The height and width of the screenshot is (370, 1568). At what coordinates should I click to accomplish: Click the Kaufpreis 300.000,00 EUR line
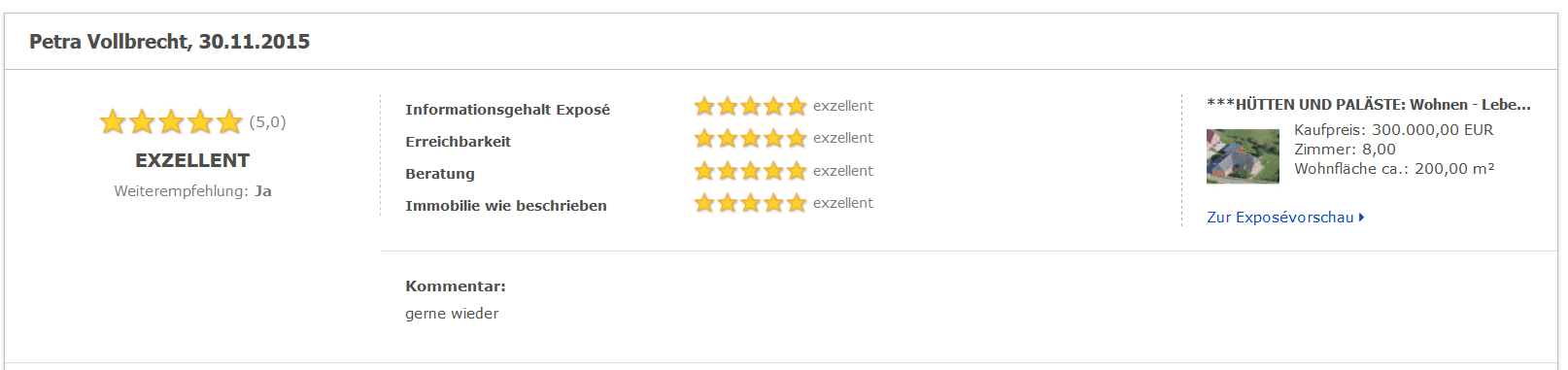pyautogui.click(x=1393, y=130)
